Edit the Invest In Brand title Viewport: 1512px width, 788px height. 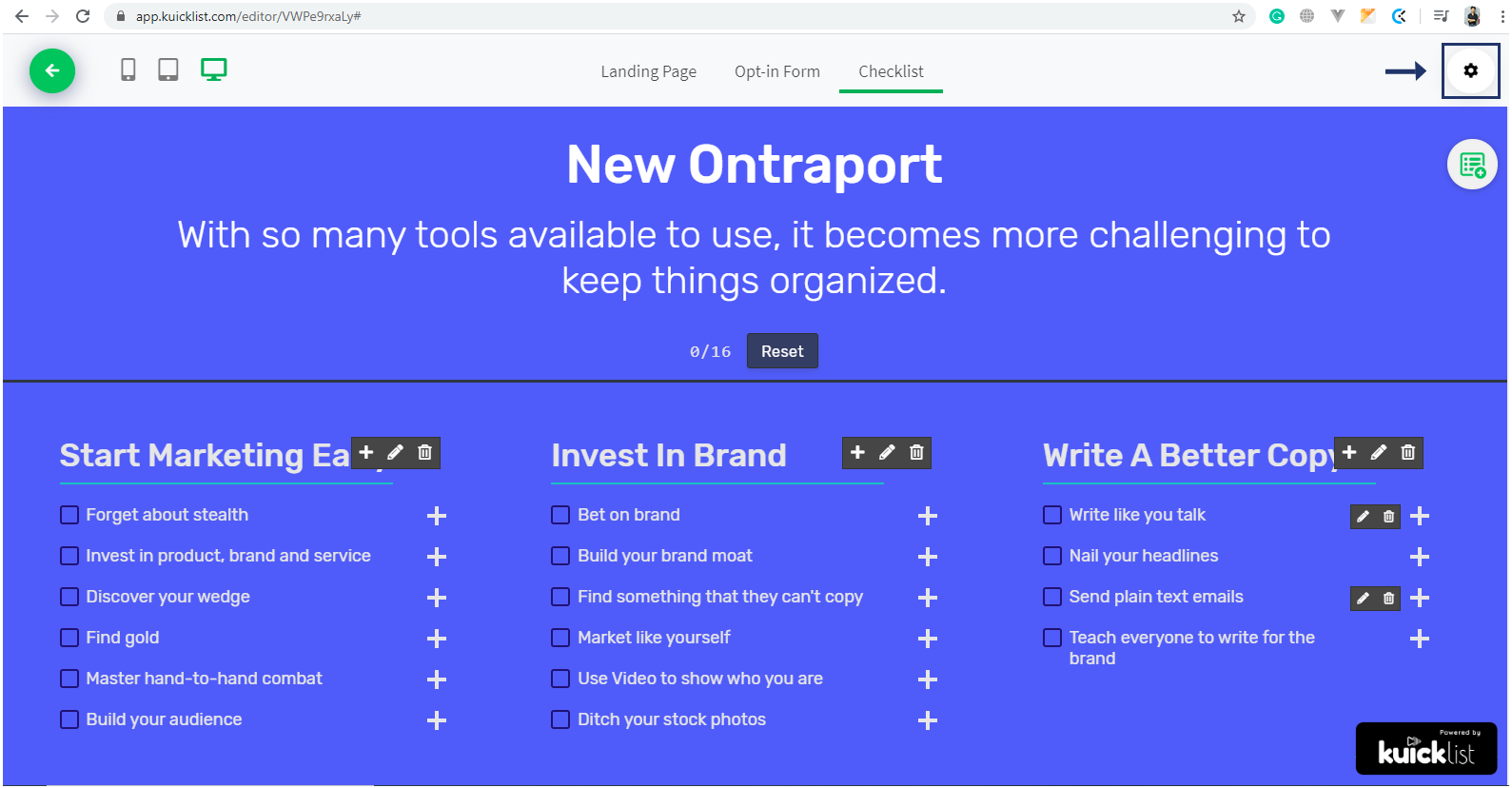(x=887, y=453)
